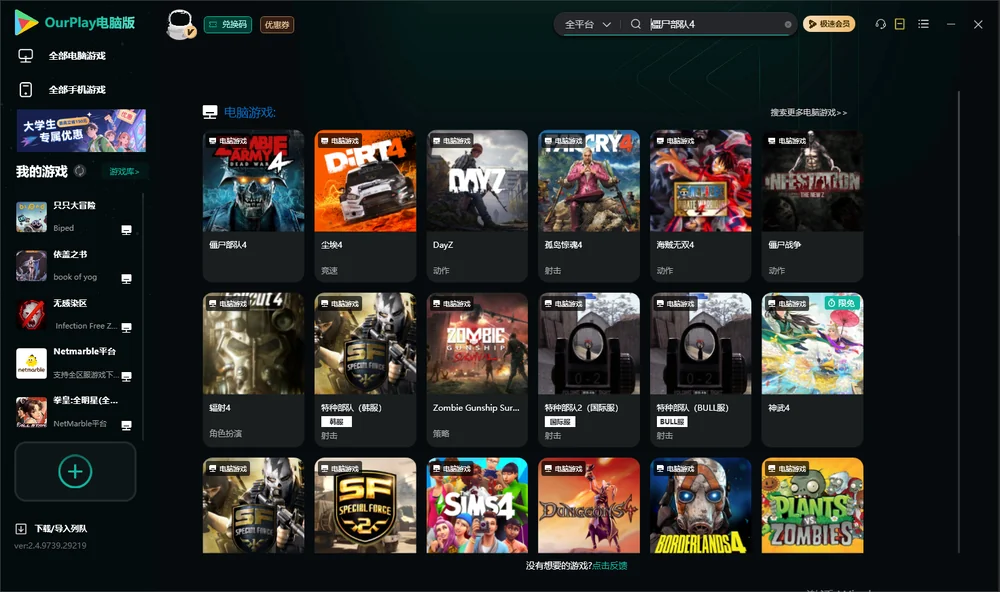This screenshot has height=592, width=1000.
Task: Open the 极速会员 membership button
Action: pyautogui.click(x=829, y=24)
